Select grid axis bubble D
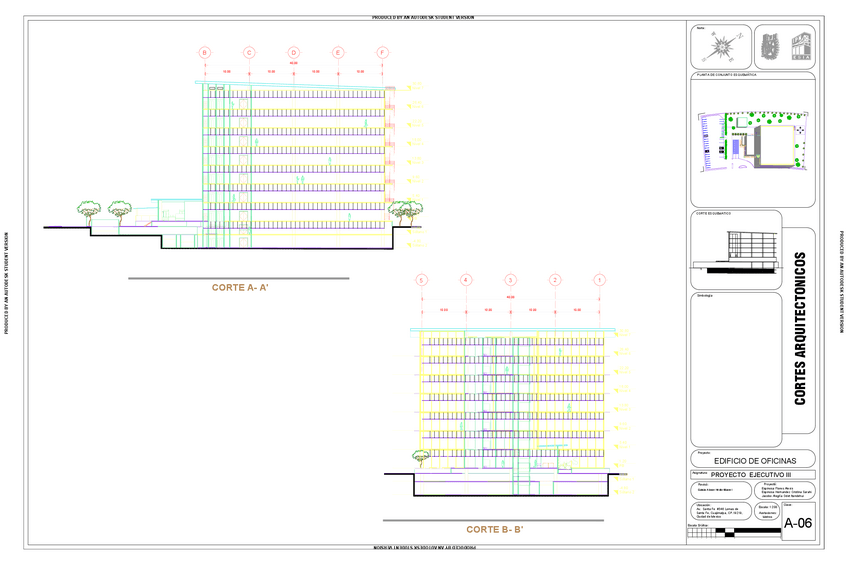848x565 pixels. 294,52
